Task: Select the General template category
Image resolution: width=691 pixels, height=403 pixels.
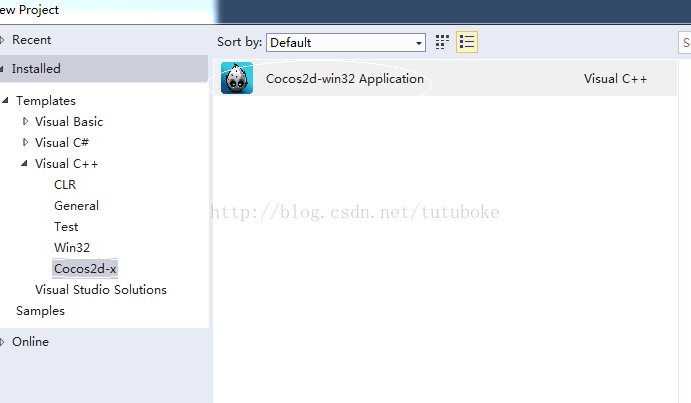Action: point(76,206)
